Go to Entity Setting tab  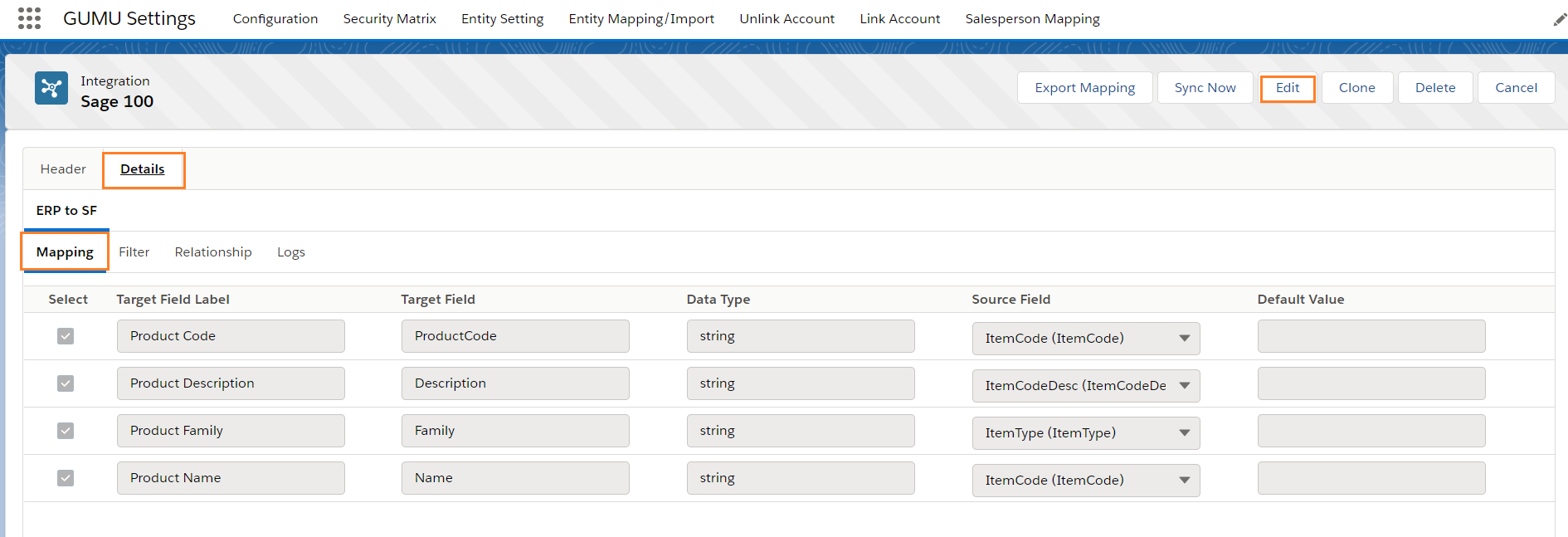[x=503, y=19]
